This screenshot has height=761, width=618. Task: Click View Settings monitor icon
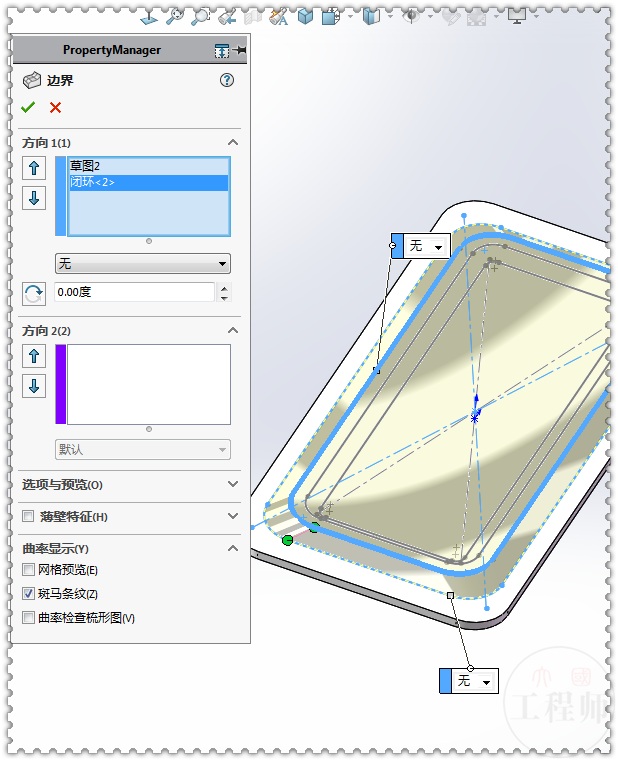517,17
